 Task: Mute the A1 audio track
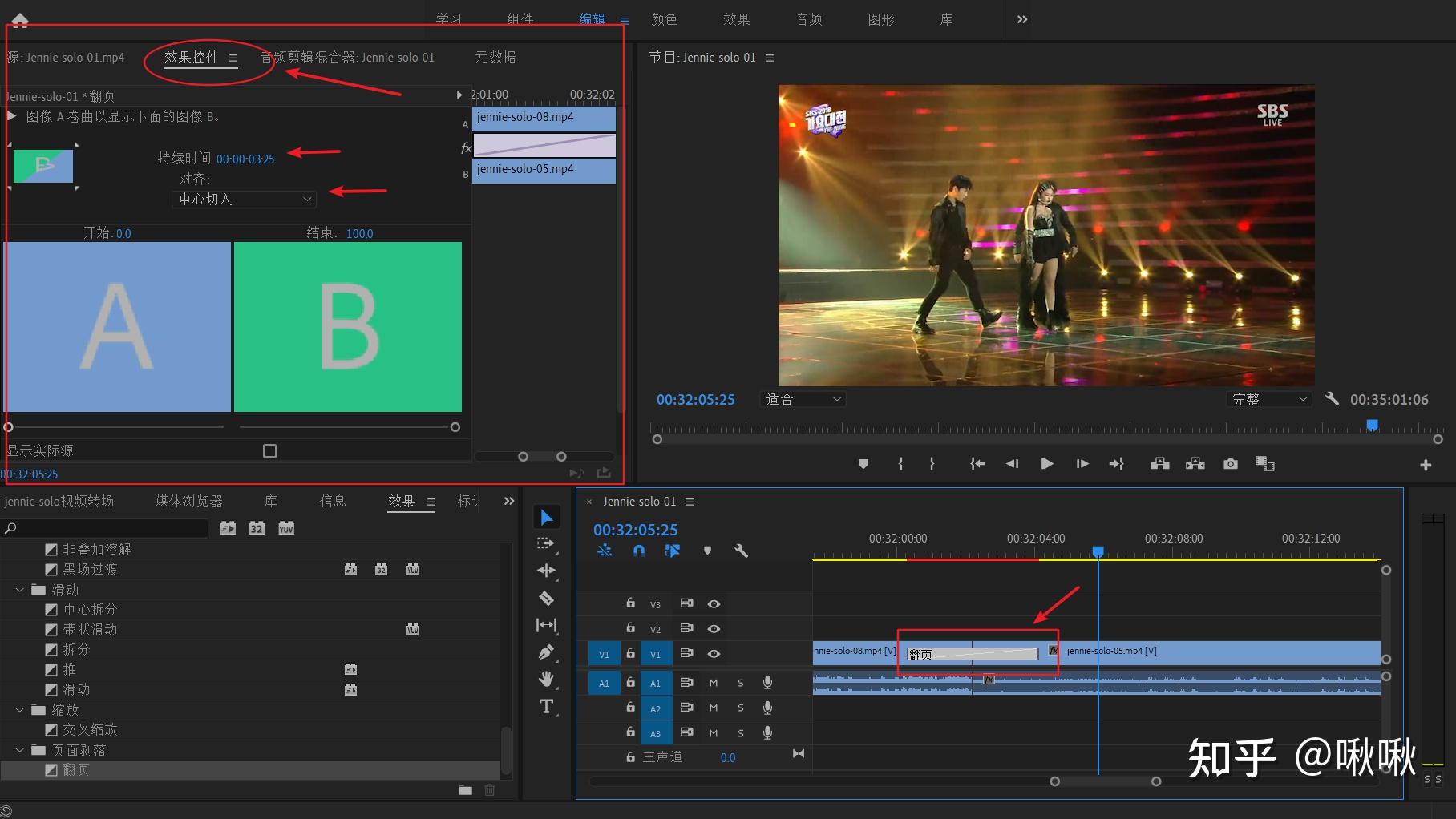click(714, 683)
